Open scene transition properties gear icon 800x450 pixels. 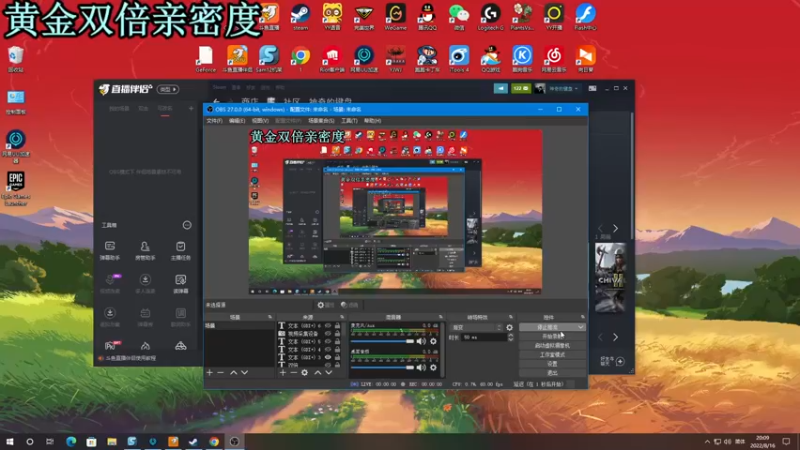coord(509,328)
